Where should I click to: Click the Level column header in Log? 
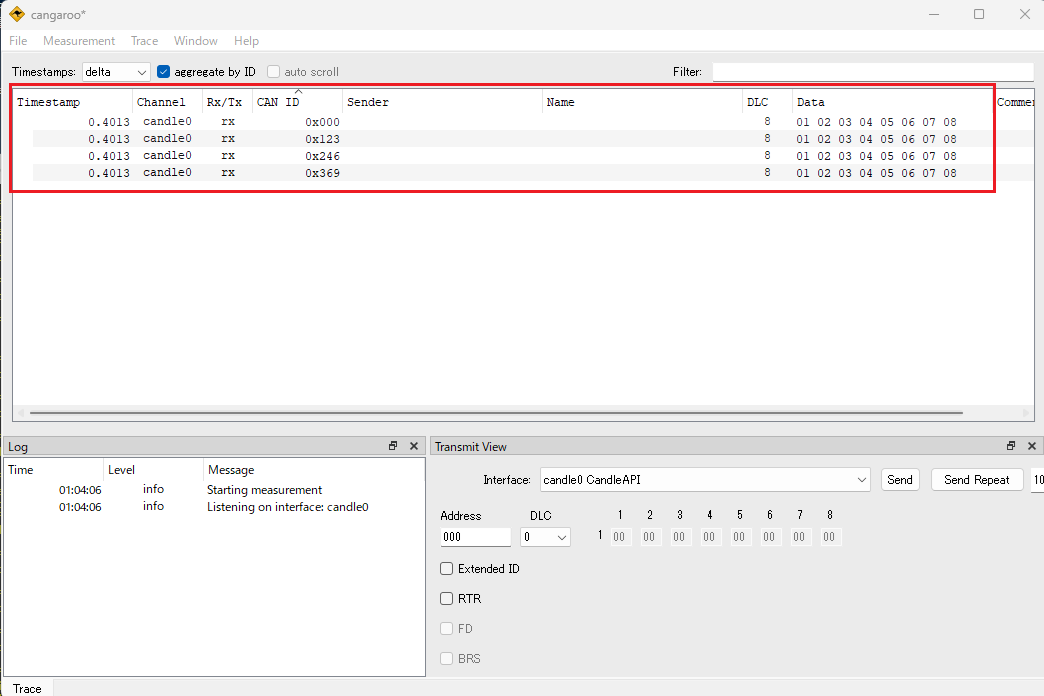click(154, 470)
